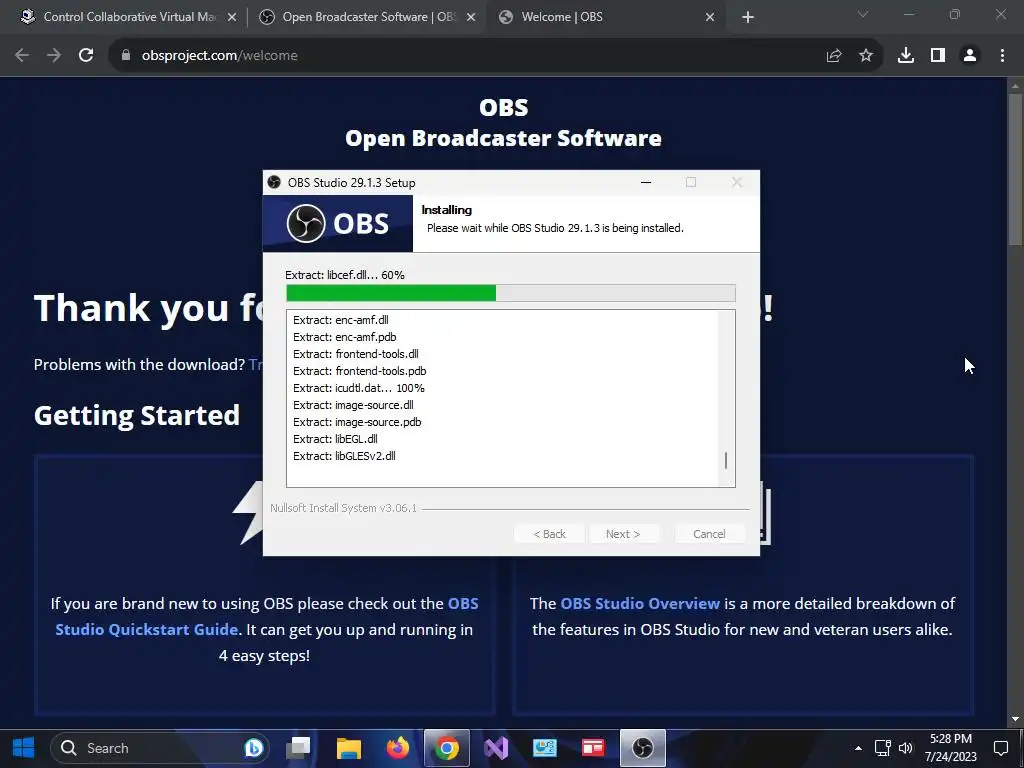Viewport: 1024px width, 768px height.
Task: Click the browser forward arrow
Action: tap(54, 56)
